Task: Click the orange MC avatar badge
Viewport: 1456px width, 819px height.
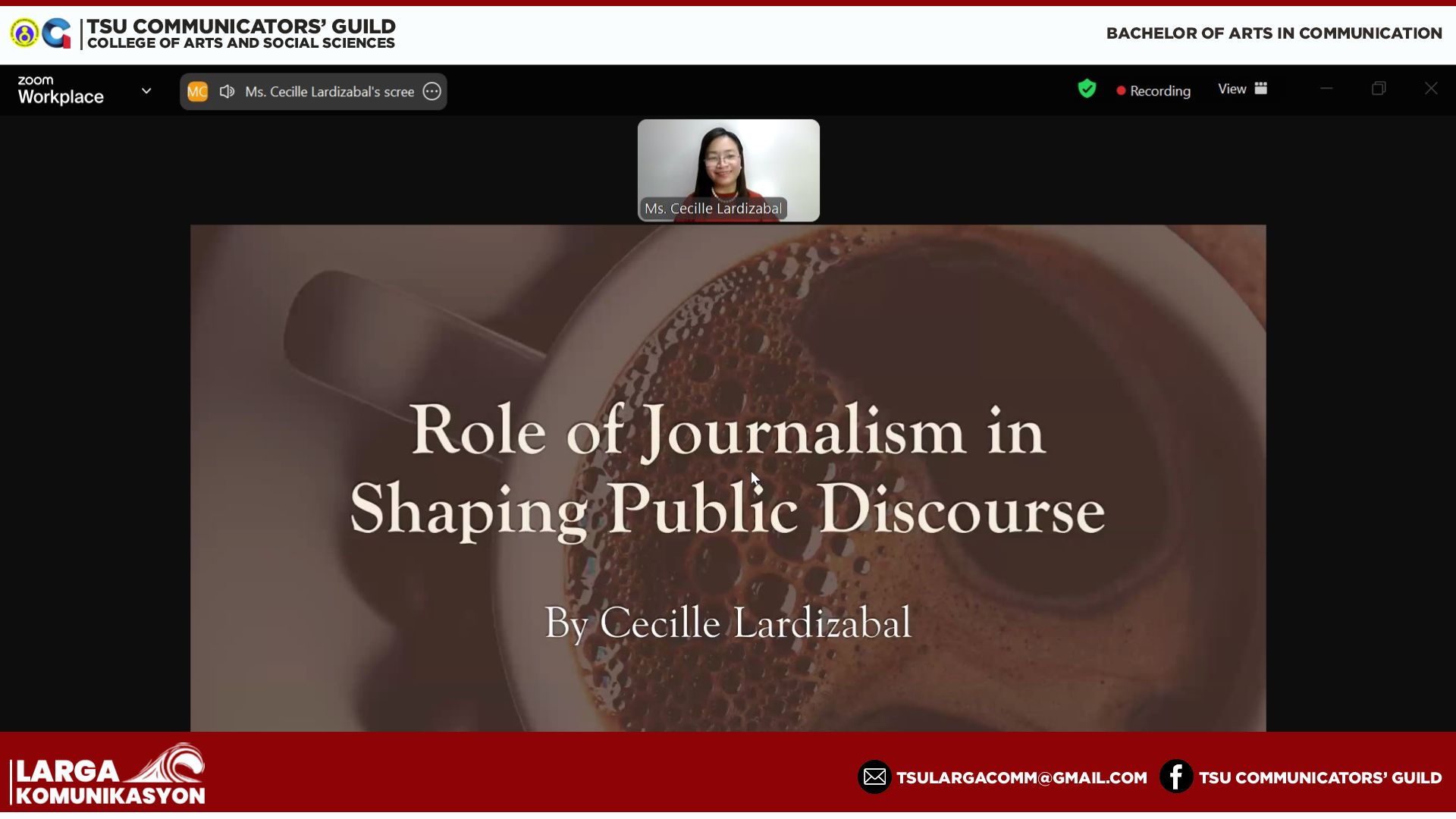Action: pyautogui.click(x=197, y=92)
